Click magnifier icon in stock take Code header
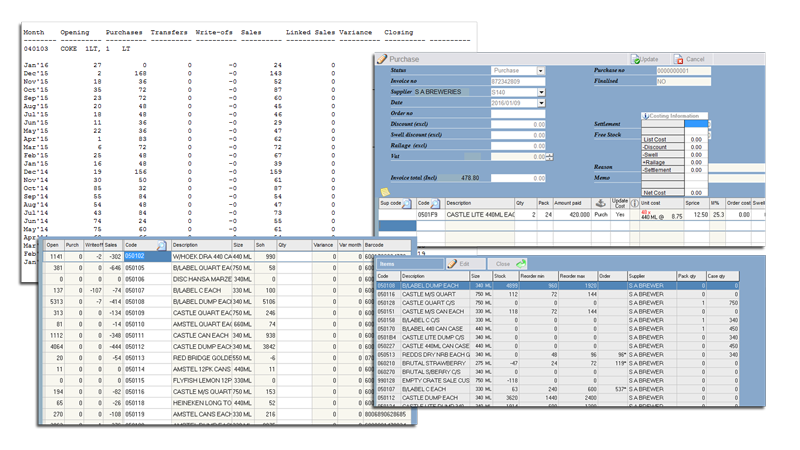 [x=161, y=245]
